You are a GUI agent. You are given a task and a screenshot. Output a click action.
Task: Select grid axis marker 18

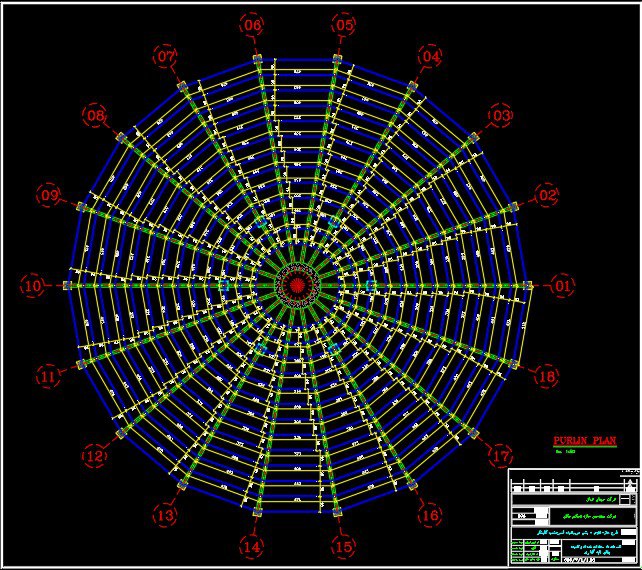546,377
